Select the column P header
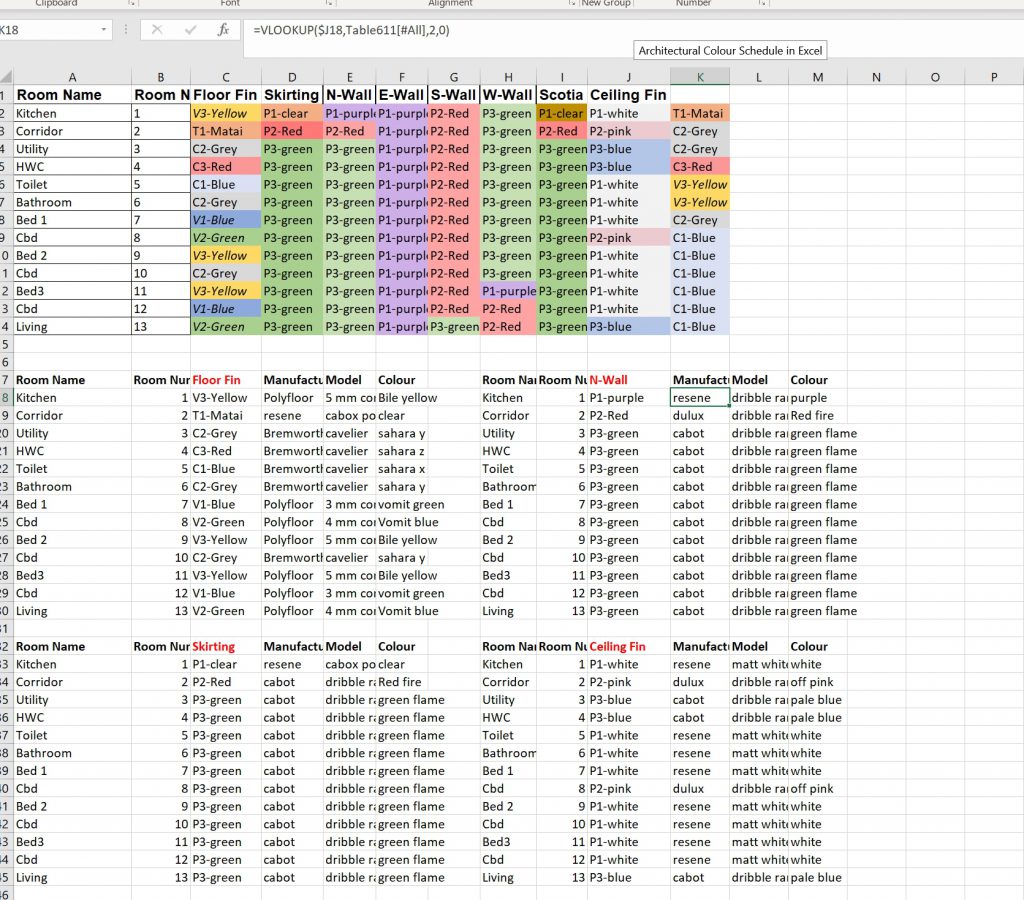 (x=994, y=77)
